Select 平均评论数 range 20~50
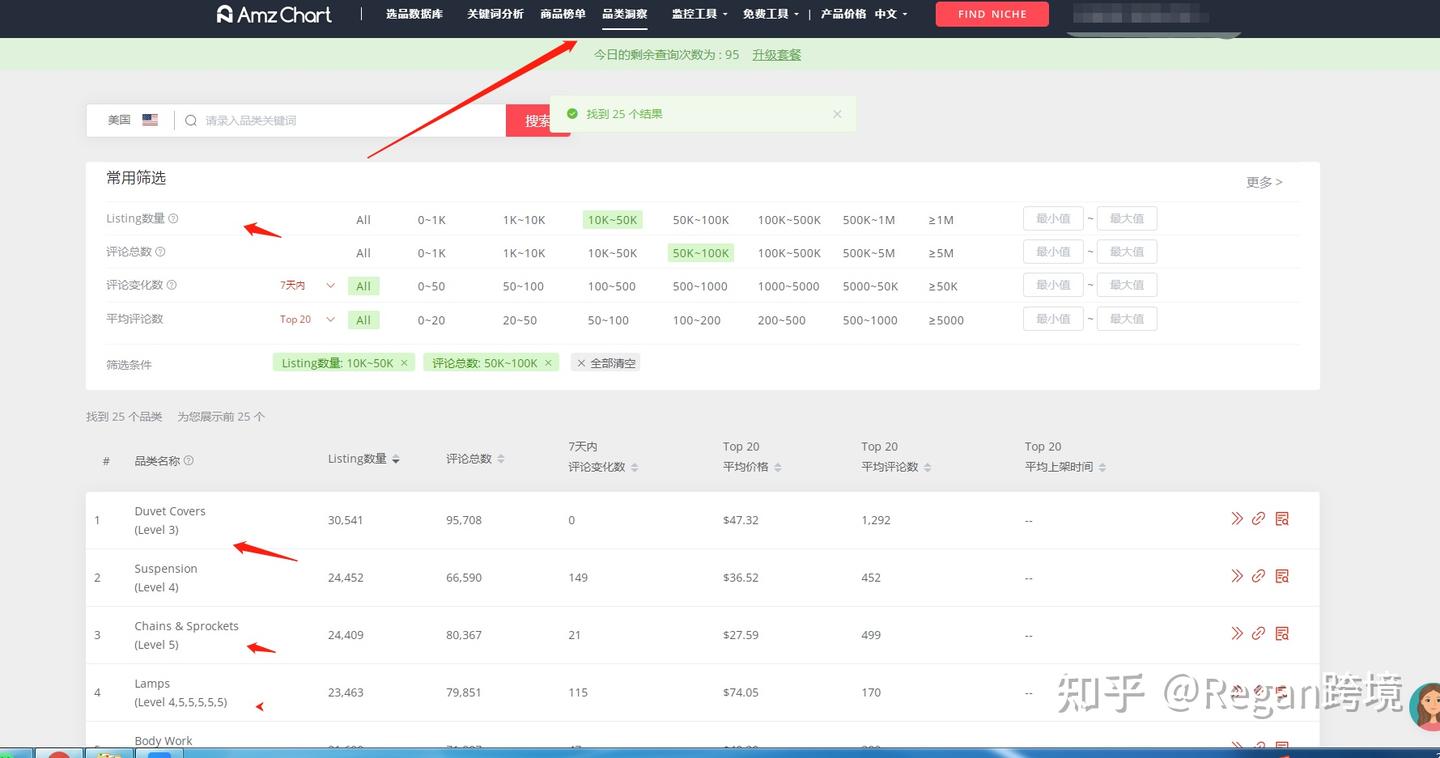The image size is (1440, 758). tap(520, 320)
